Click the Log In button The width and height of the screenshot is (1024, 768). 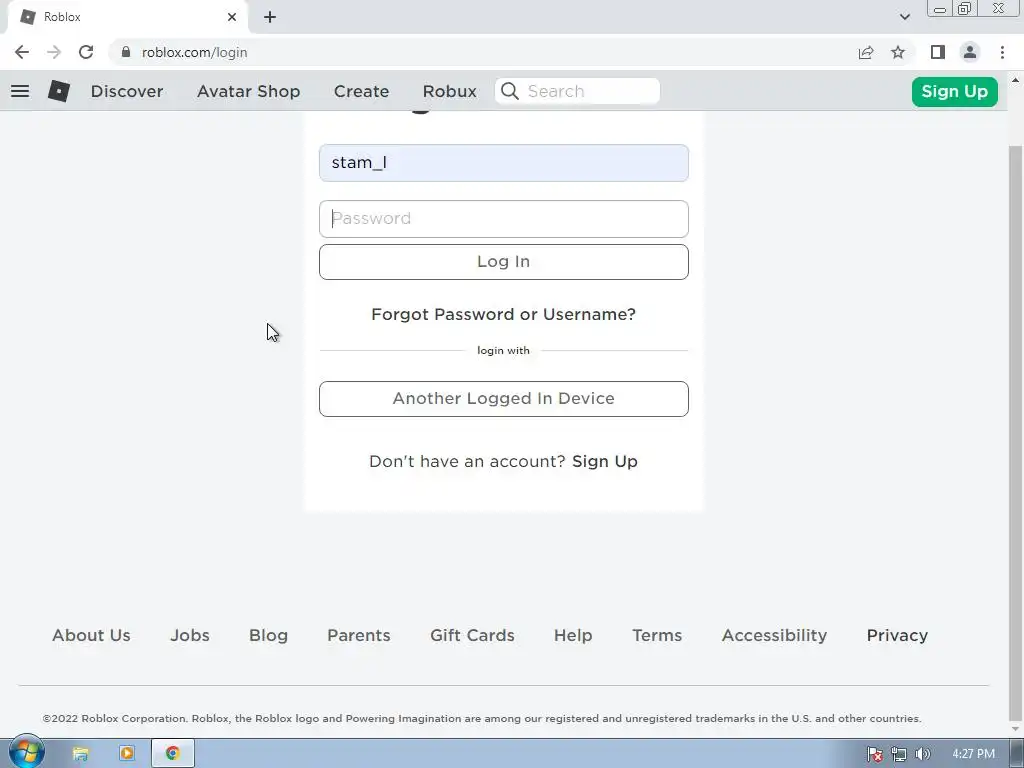504,262
